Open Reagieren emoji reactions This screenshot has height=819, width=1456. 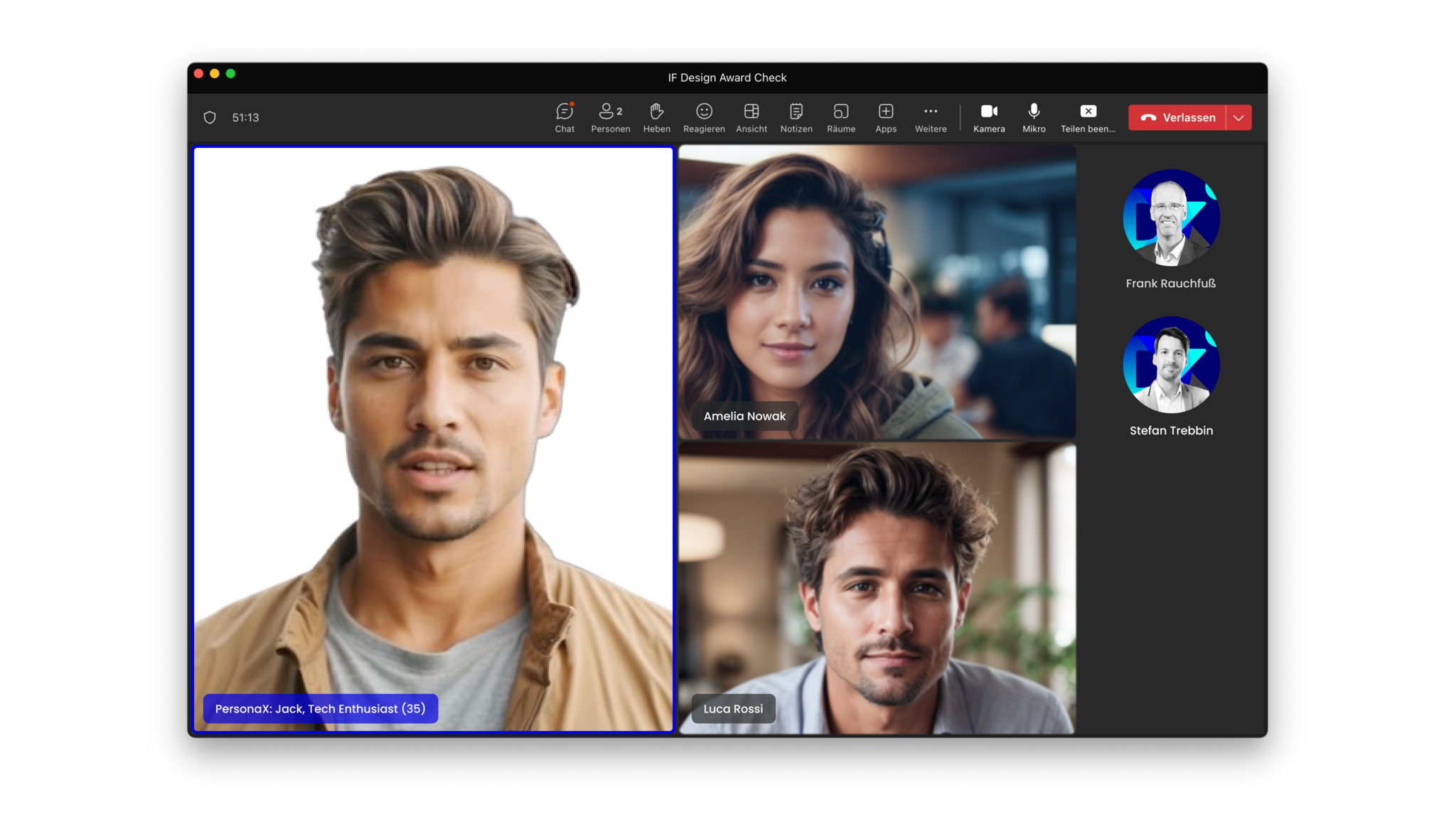click(704, 117)
